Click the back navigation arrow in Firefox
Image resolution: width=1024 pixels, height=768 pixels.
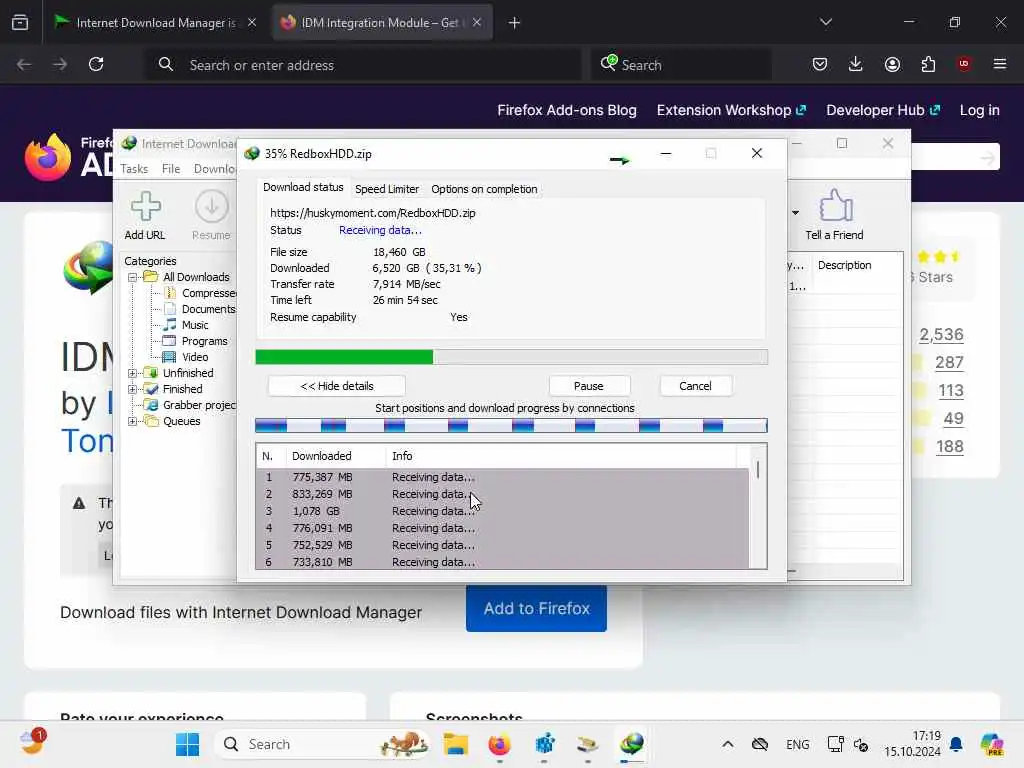24,64
